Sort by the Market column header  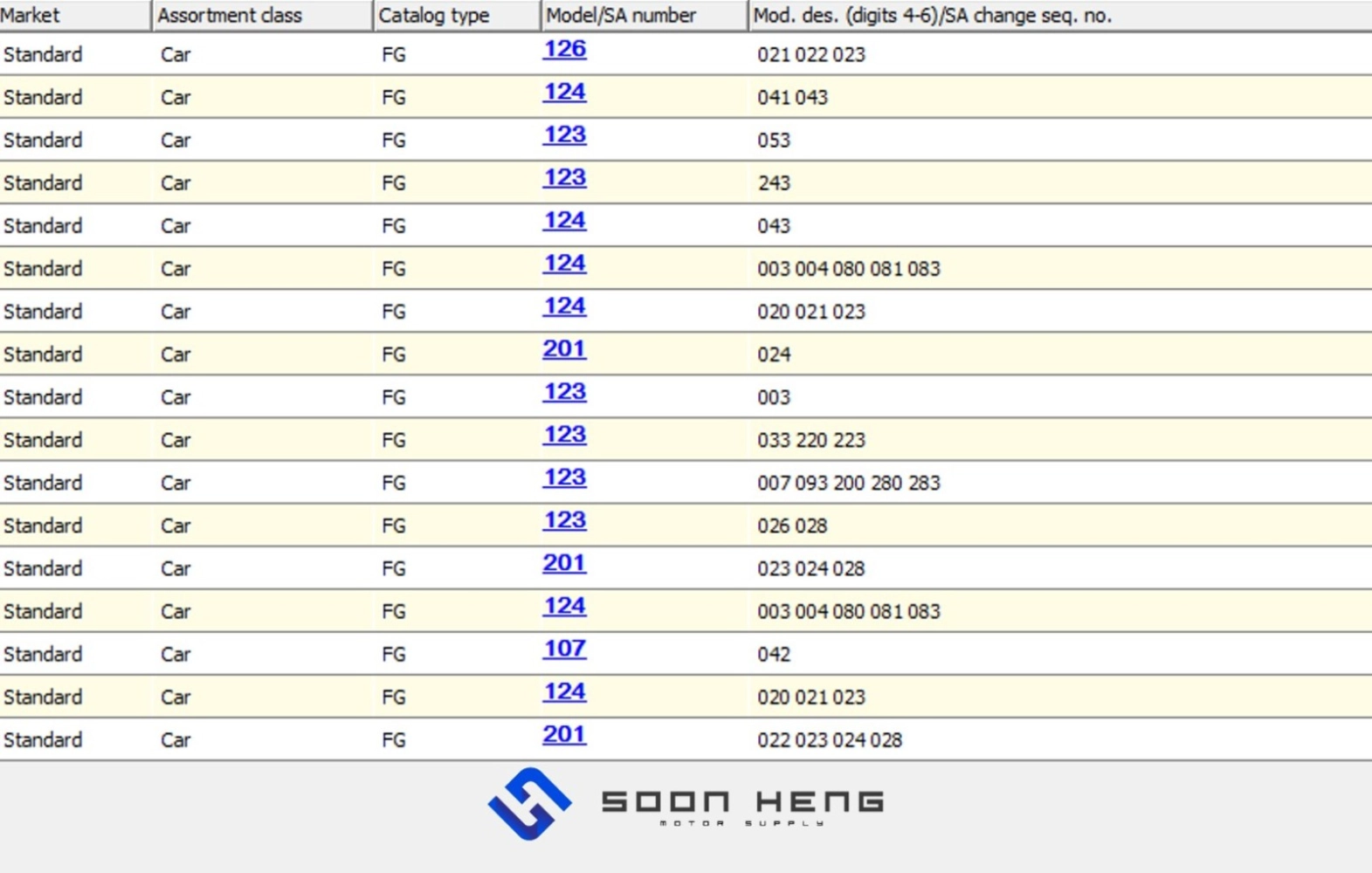click(75, 15)
